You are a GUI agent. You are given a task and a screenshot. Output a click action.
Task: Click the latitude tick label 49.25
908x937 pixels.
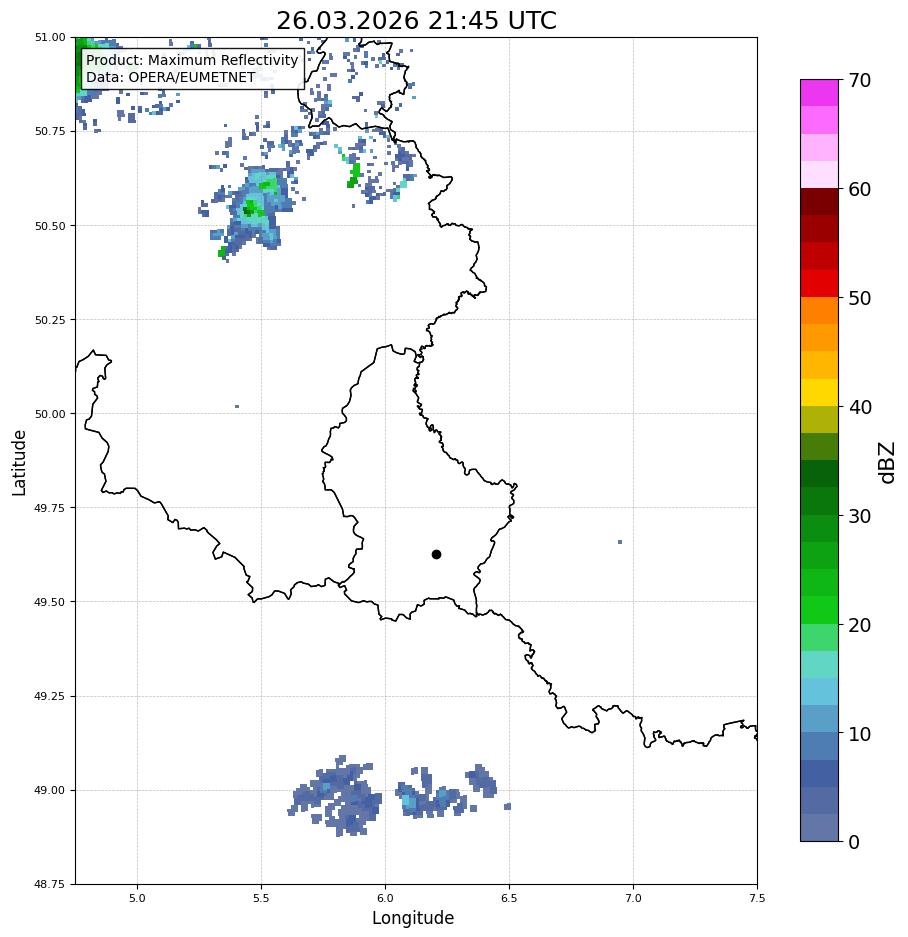pyautogui.click(x=50, y=696)
